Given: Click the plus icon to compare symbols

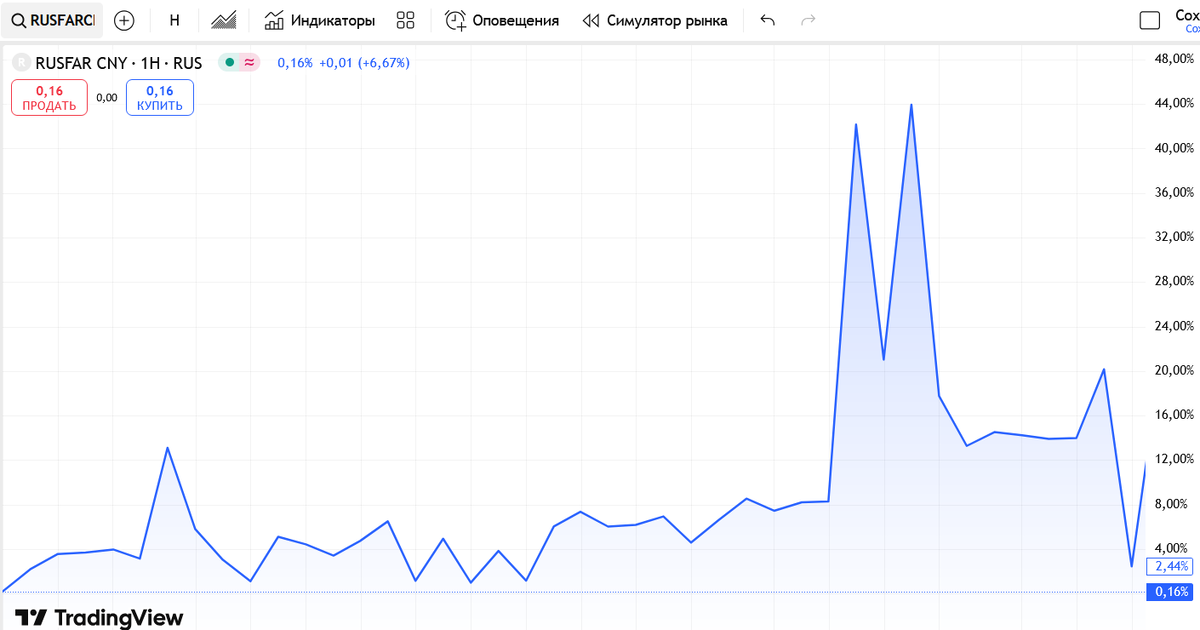Looking at the screenshot, I should click(x=124, y=20).
